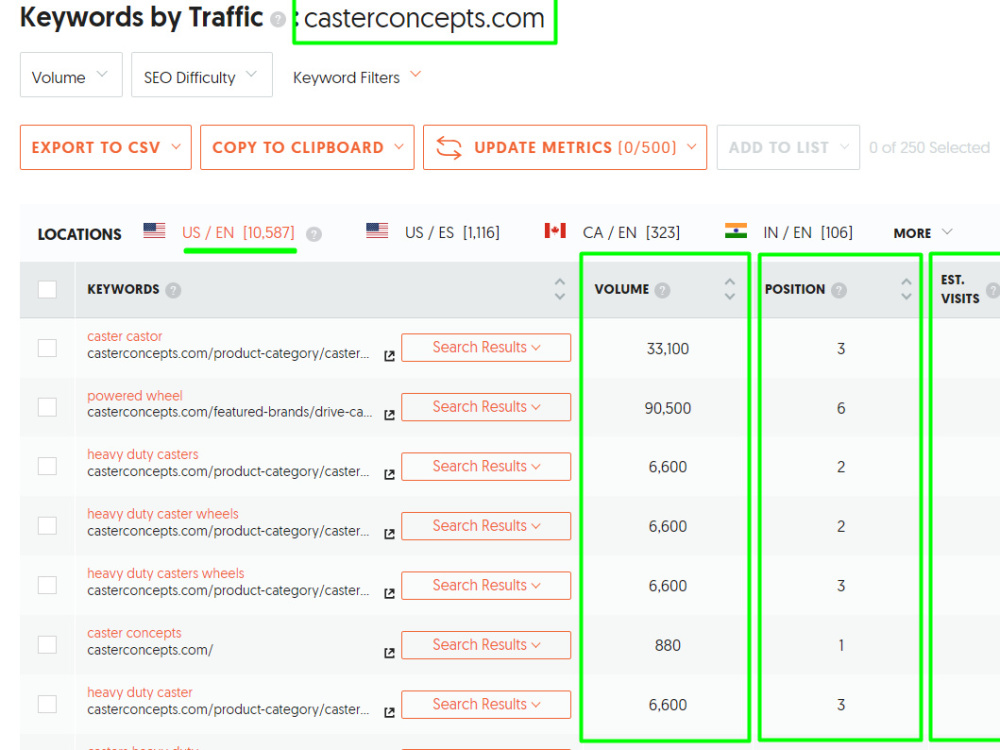
Task: Check the box for caster concepts keyword
Action: coord(47,645)
